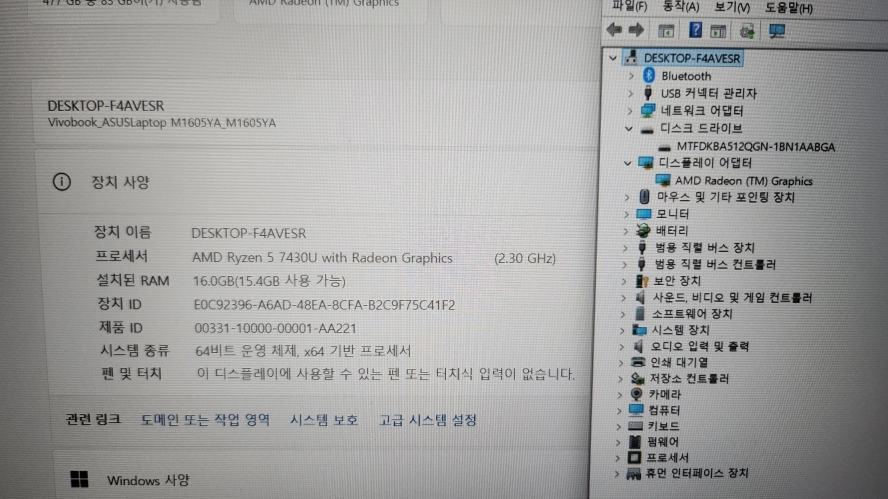
Task: Expand the USB 커넥터 관리자 category
Action: 630,93
